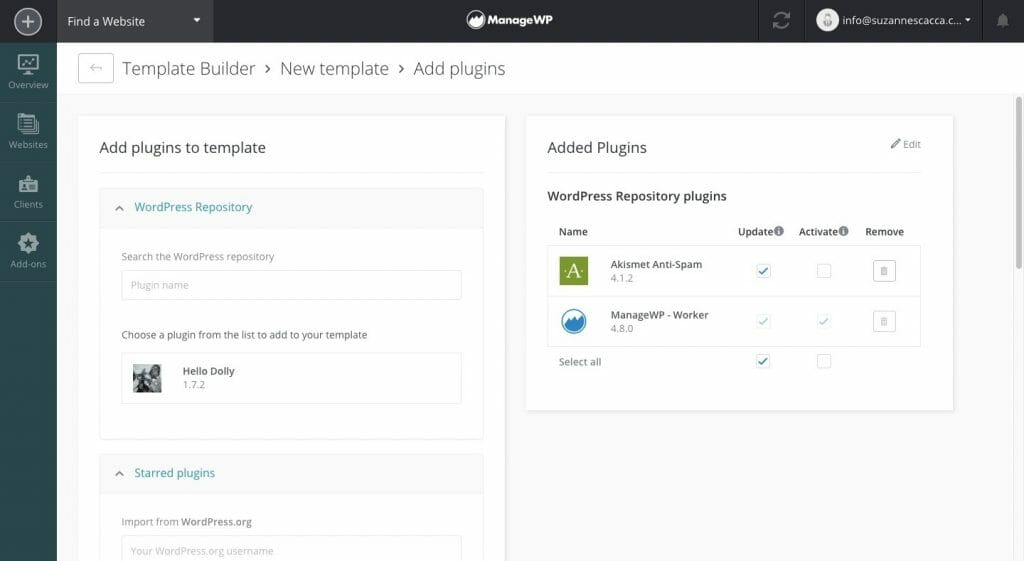Image resolution: width=1024 pixels, height=561 pixels.
Task: Go back with the arrow button
Action: pos(96,68)
